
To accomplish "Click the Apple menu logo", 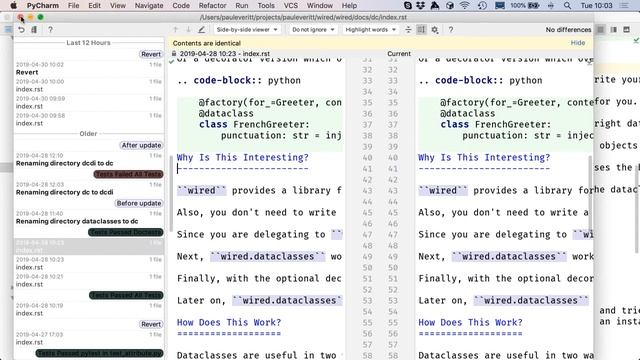I will click(13, 5).
